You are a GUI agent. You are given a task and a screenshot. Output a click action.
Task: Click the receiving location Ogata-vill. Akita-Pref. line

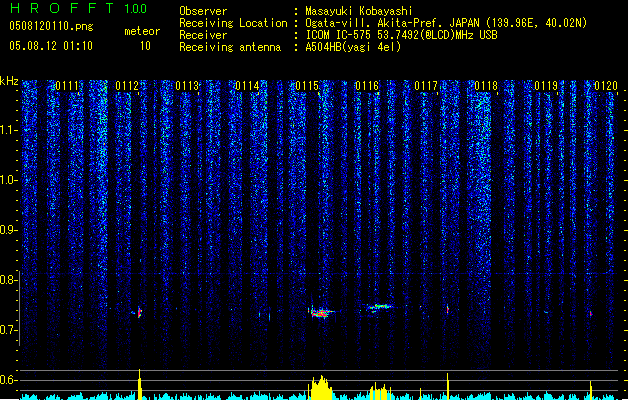coord(446,23)
